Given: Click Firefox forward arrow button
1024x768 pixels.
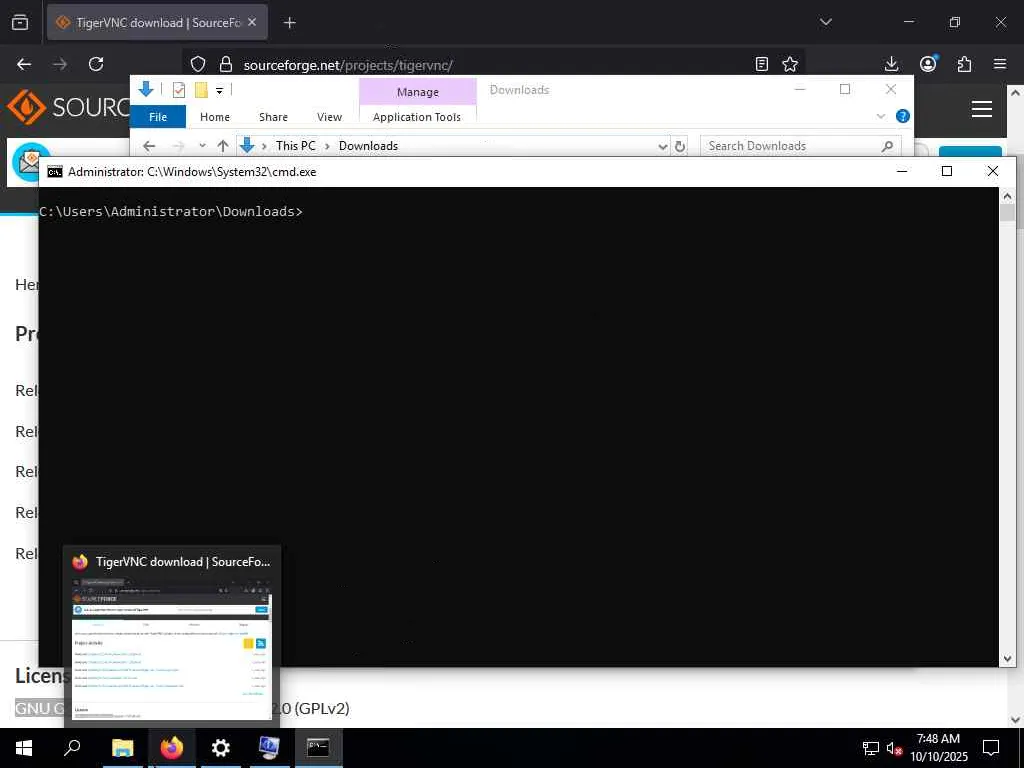Looking at the screenshot, I should (60, 64).
